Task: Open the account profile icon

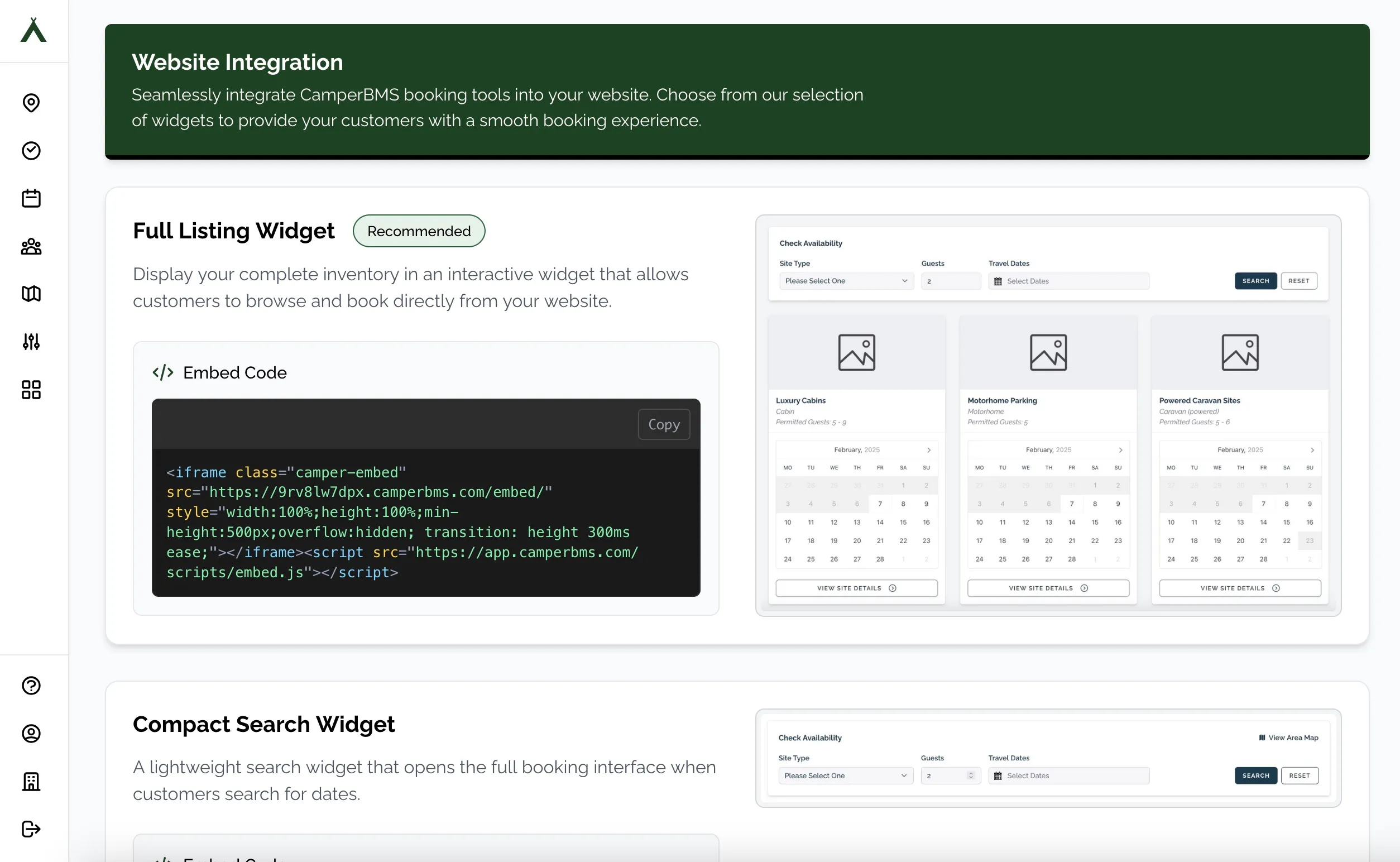Action: [31, 734]
